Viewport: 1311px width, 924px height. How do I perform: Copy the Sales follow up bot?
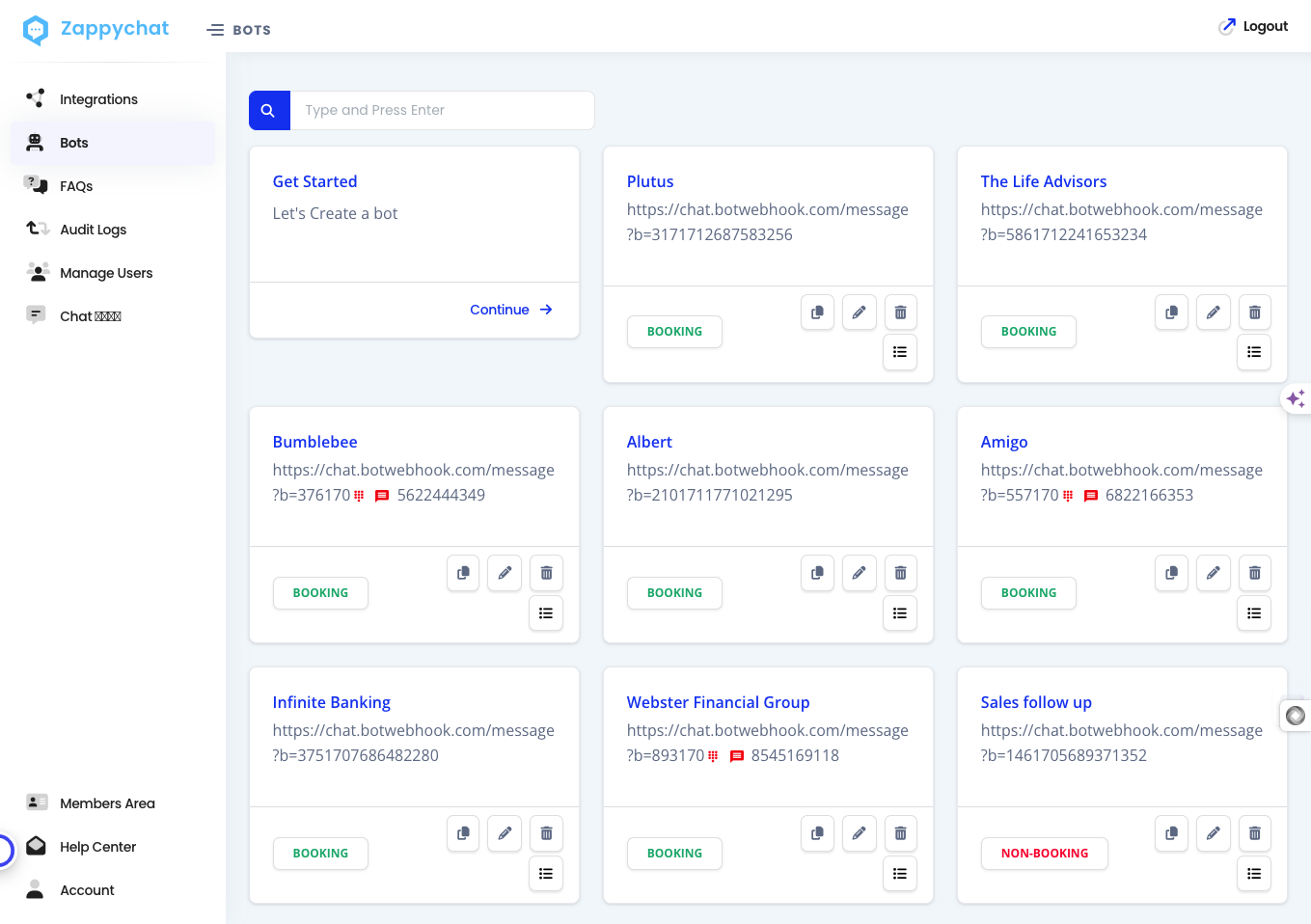click(1171, 833)
